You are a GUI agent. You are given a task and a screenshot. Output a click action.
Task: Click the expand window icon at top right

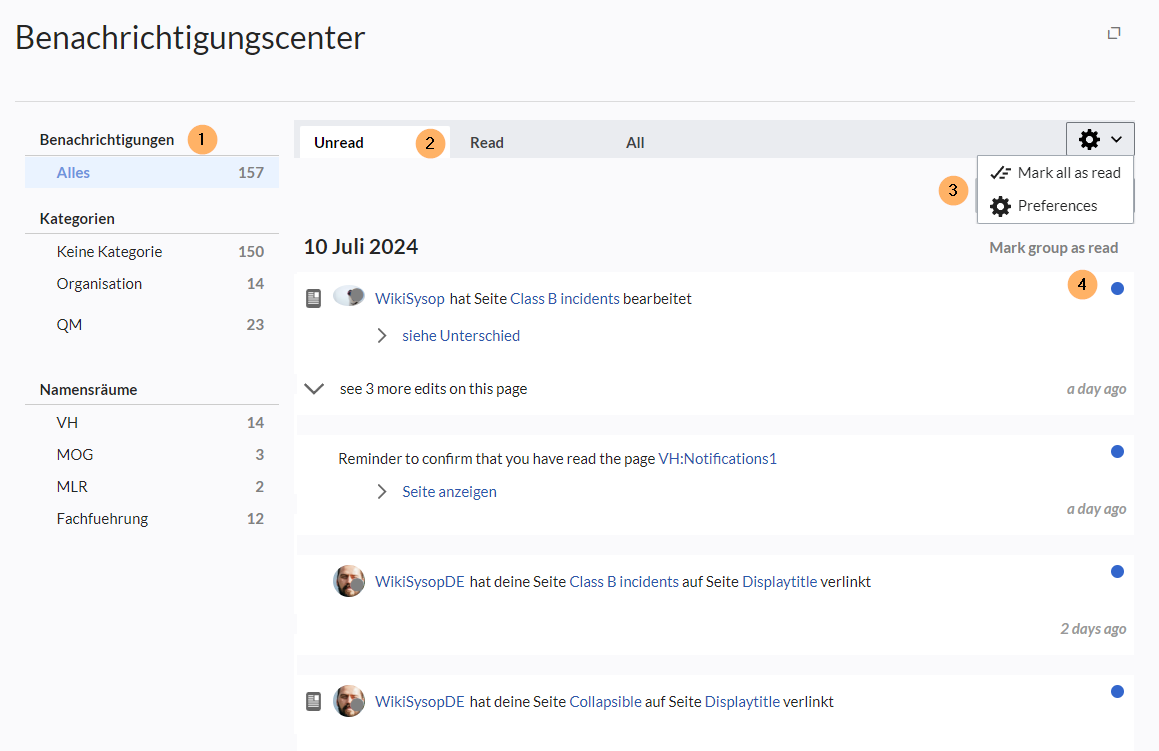pyautogui.click(x=1114, y=33)
